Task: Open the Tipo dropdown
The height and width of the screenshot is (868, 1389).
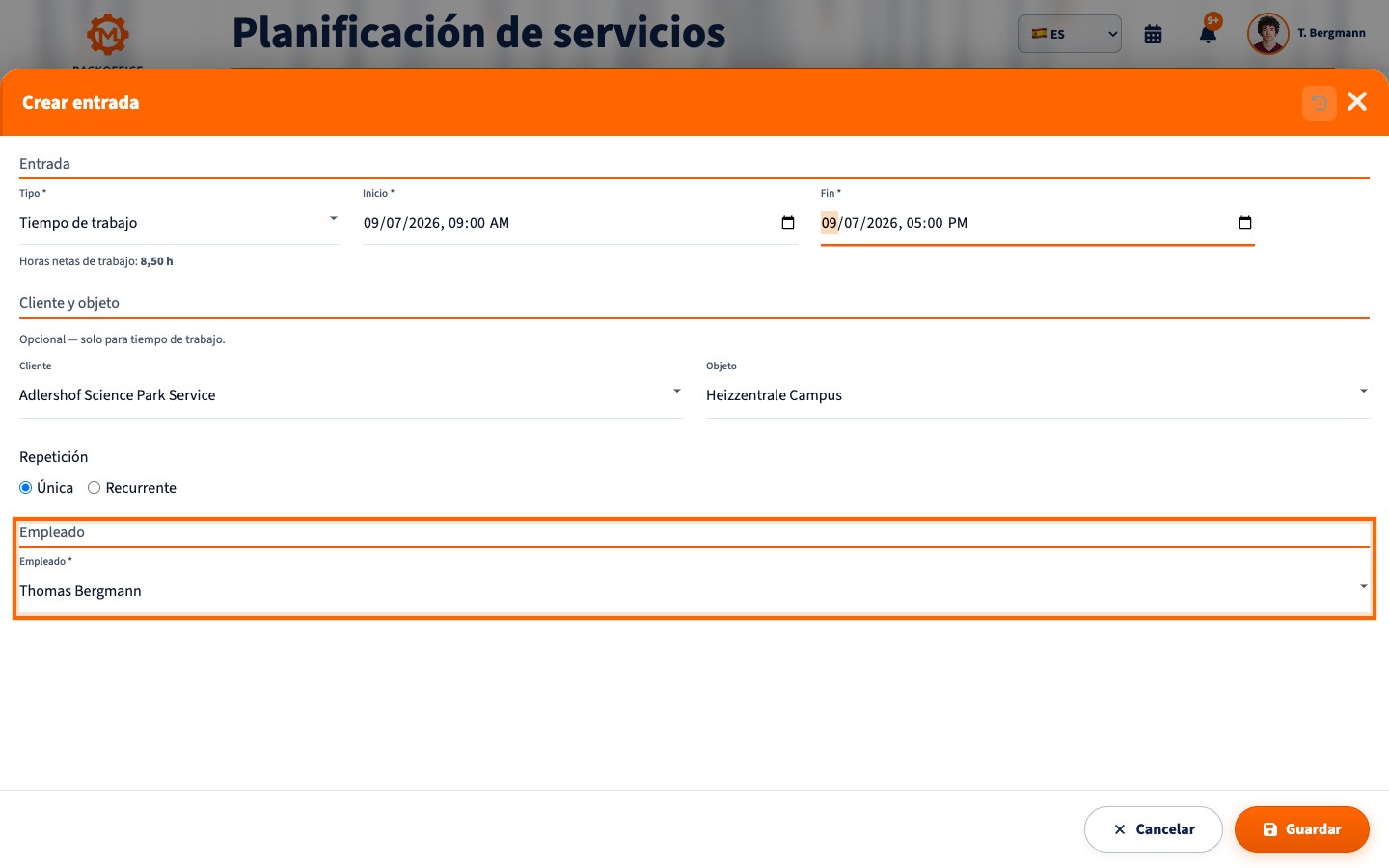Action: tap(179, 223)
